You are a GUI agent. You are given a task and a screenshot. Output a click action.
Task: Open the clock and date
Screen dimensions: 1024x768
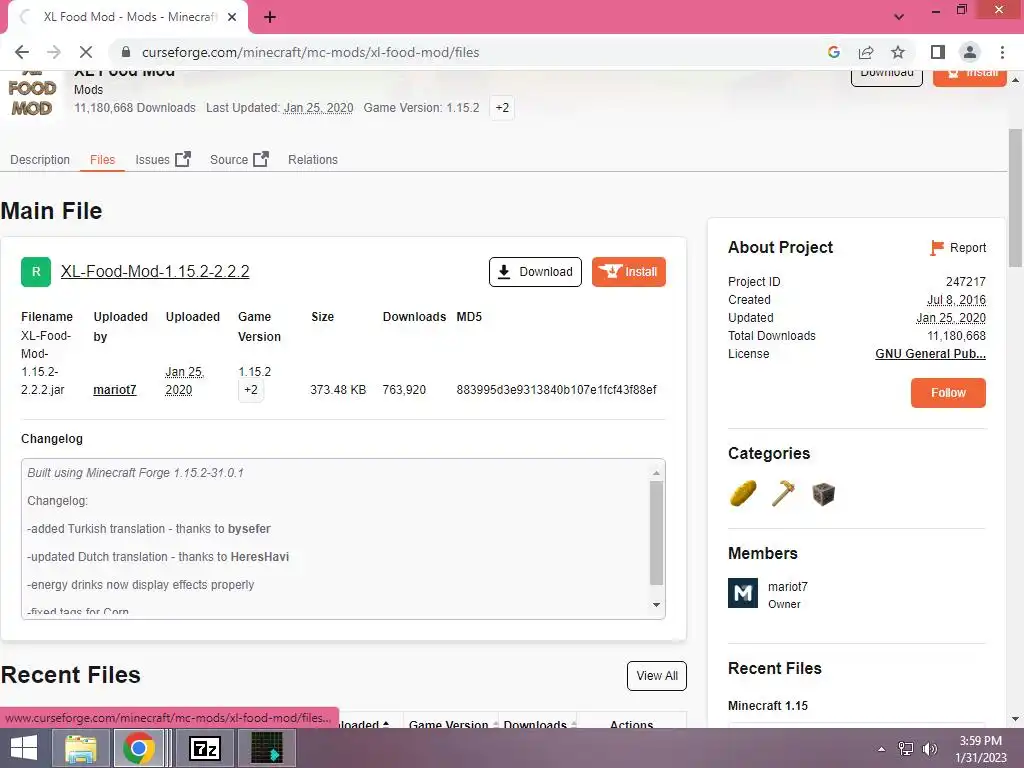point(981,749)
